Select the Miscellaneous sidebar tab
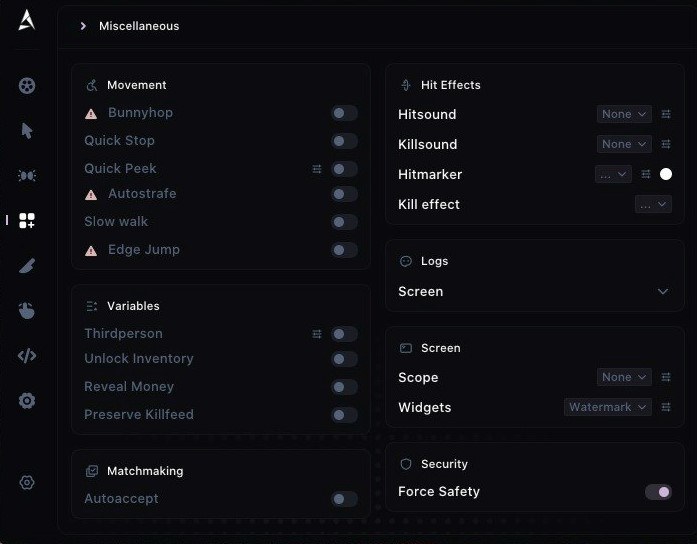 [x=27, y=220]
